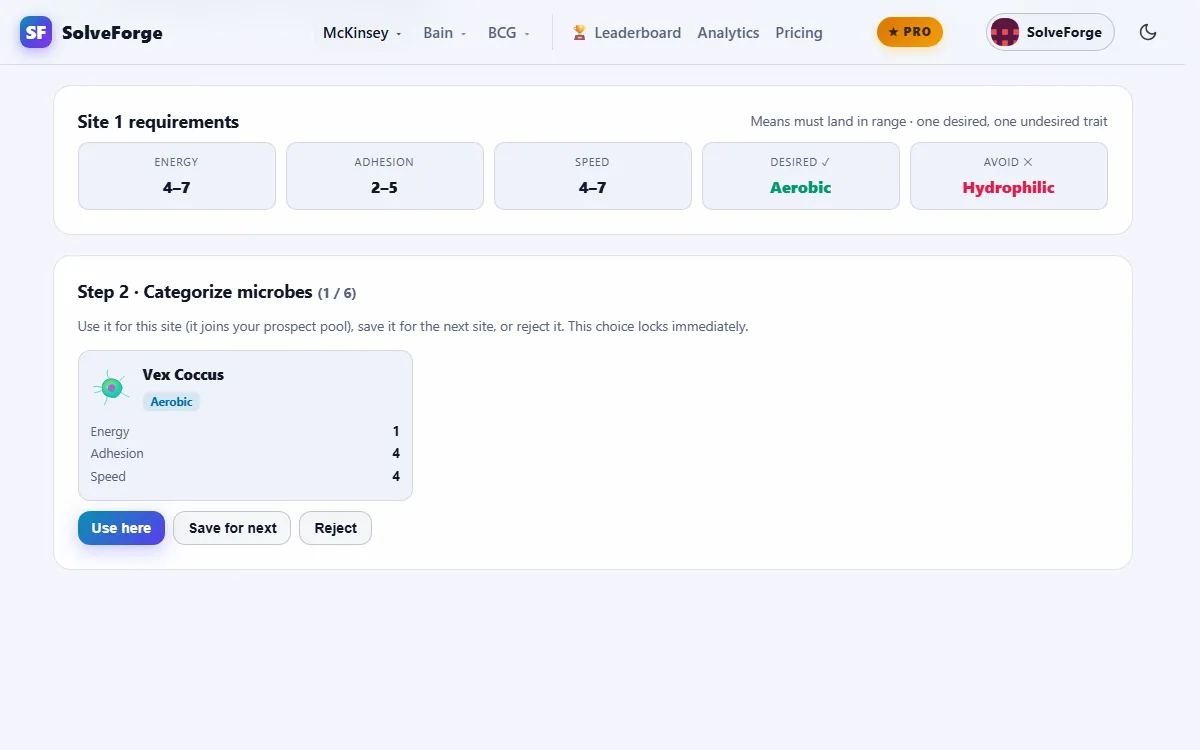Click the Speed value row of Vex Coccus
This screenshot has width=1200, height=750.
click(245, 477)
